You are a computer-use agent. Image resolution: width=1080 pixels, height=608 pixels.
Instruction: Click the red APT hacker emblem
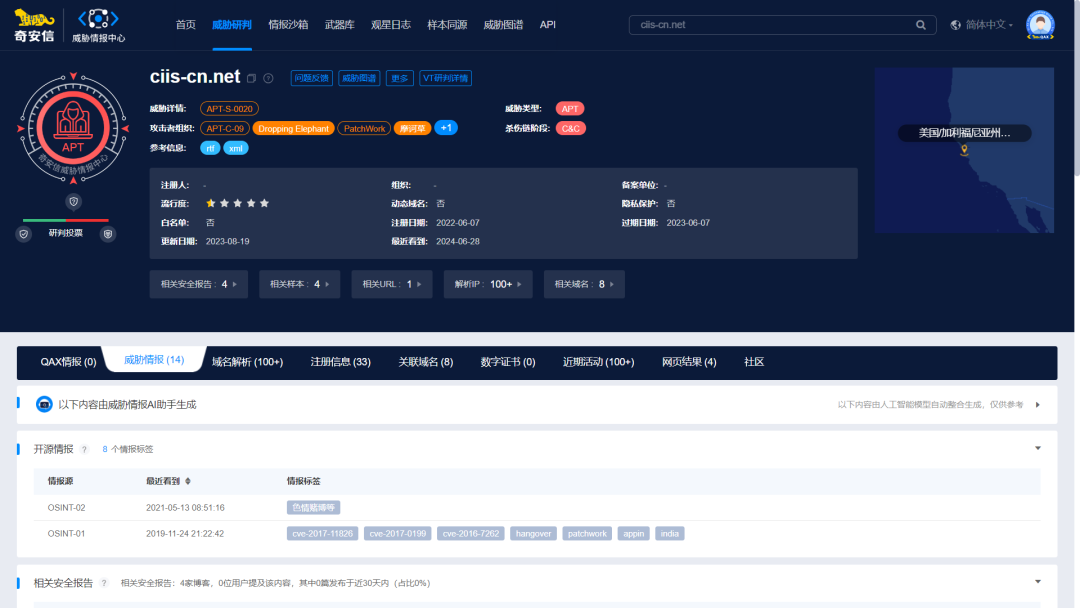point(73,128)
